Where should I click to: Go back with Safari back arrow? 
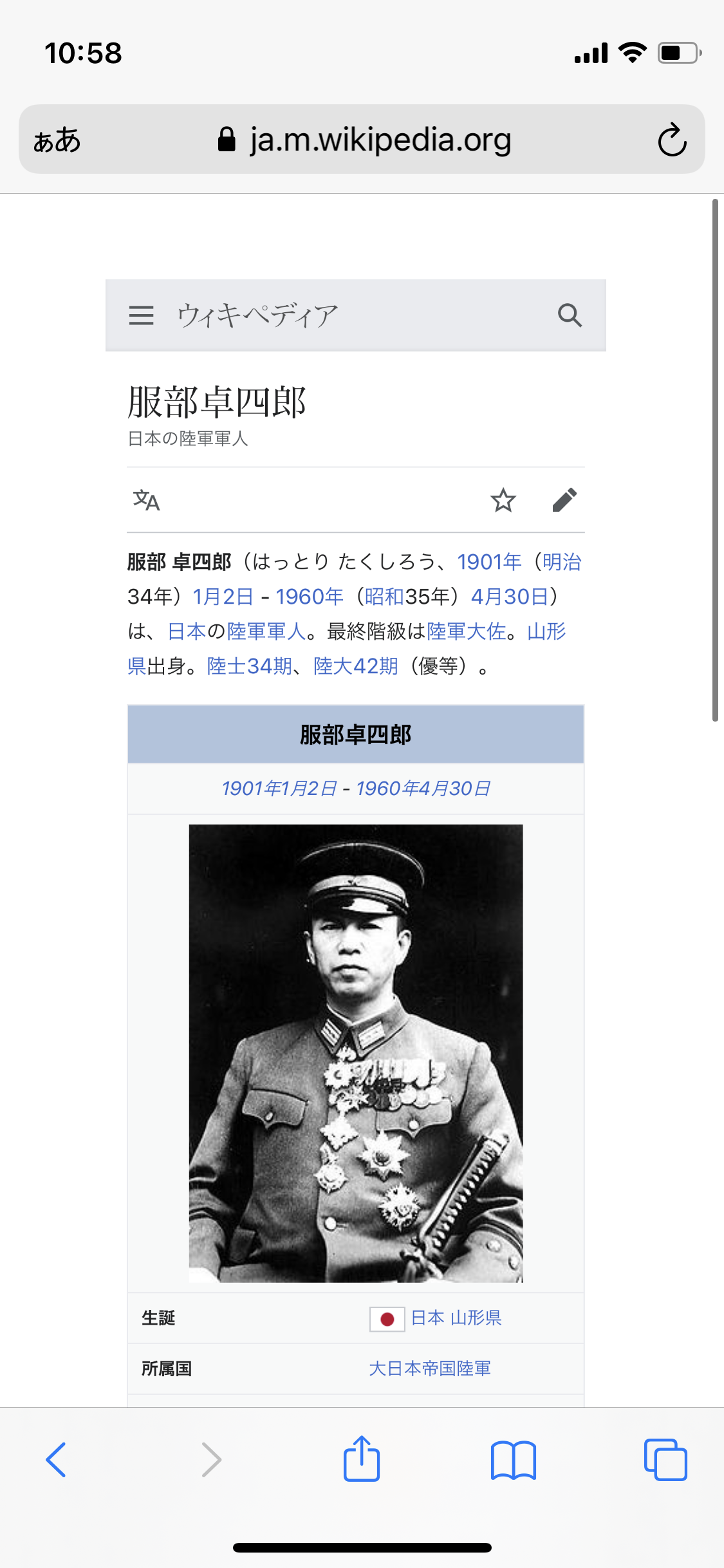point(56,1459)
